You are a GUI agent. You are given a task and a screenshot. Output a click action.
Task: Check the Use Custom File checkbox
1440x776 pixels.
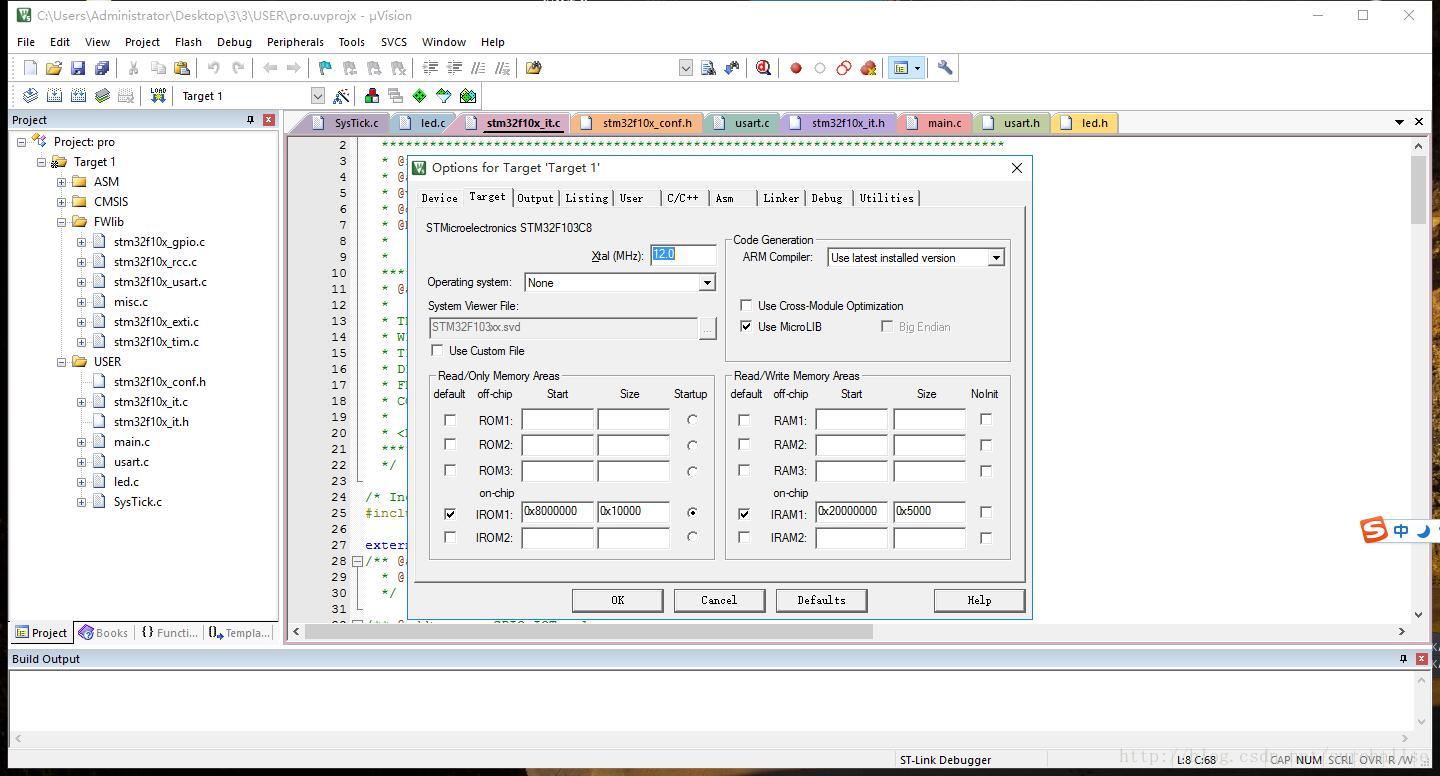(x=437, y=350)
